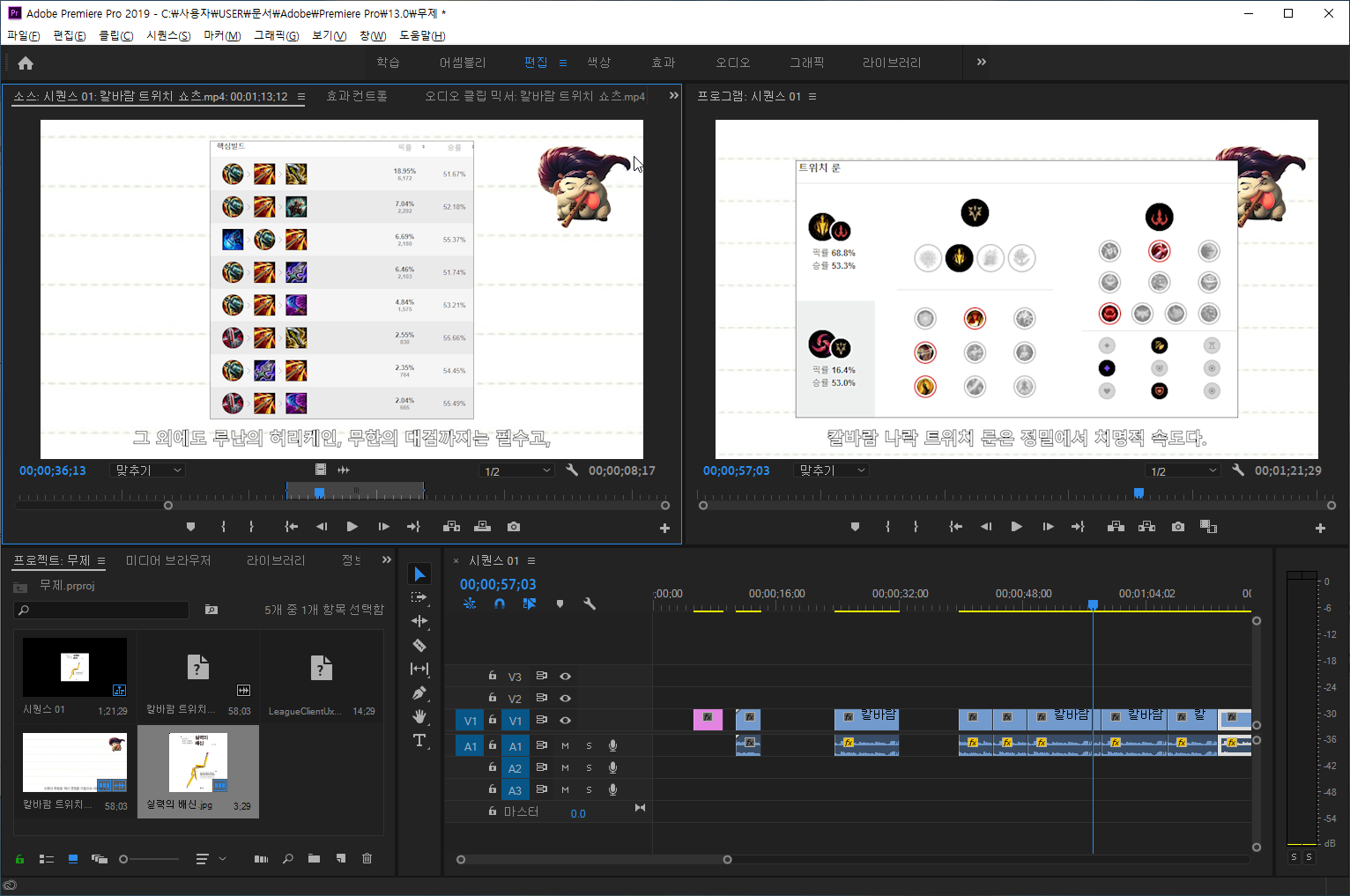Delete selected item with trash icon
The width and height of the screenshot is (1350, 896).
click(x=367, y=858)
